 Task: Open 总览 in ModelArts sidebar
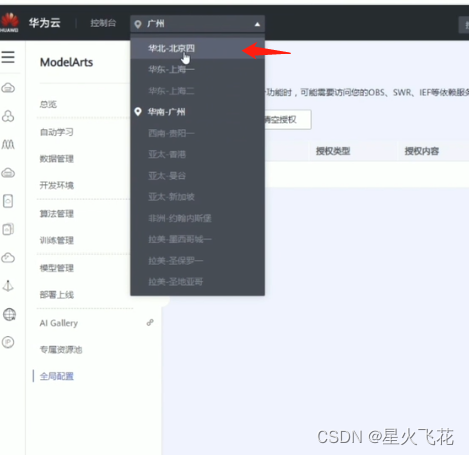pos(48,104)
